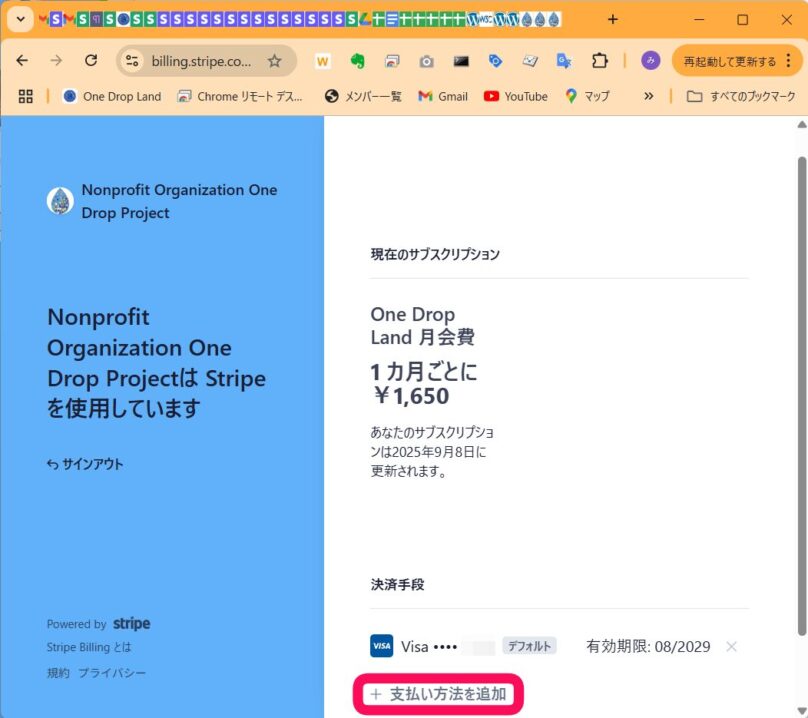Image resolution: width=808 pixels, height=718 pixels.
Task: Click the 再起動して更新する button
Action: [729, 61]
